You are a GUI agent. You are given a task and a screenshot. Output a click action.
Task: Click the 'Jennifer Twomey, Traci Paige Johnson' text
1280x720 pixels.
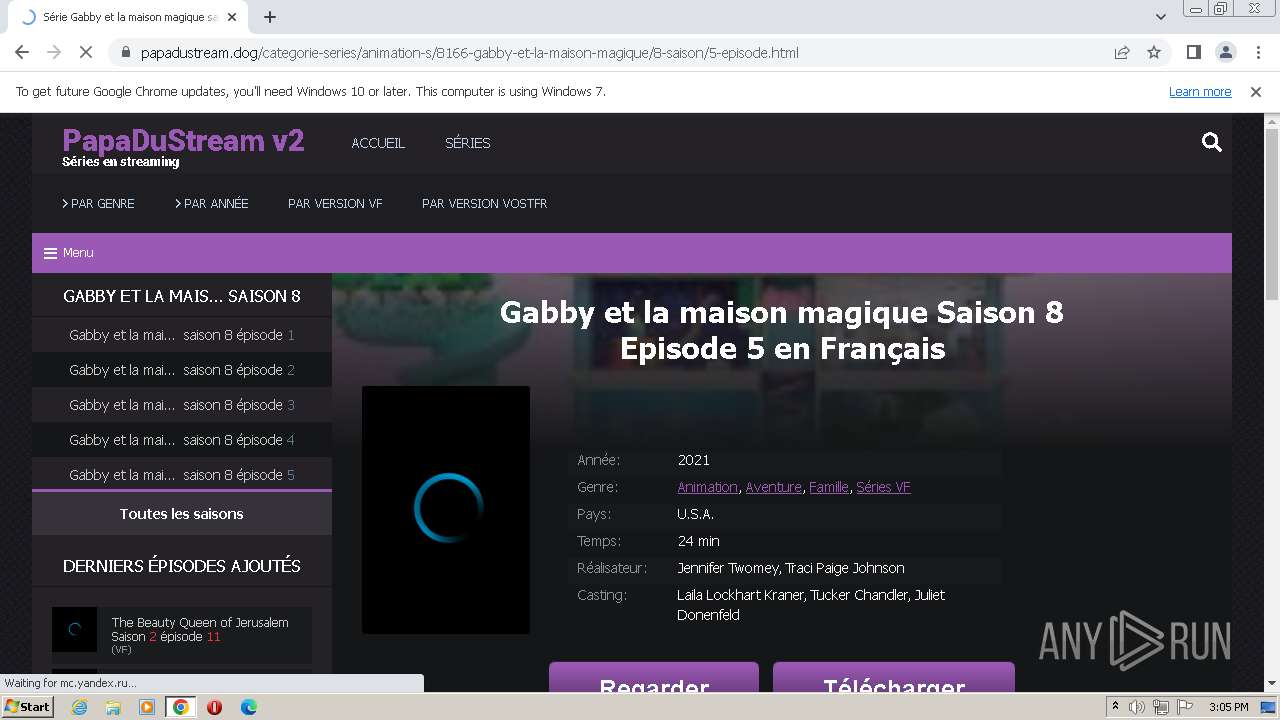tap(791, 568)
